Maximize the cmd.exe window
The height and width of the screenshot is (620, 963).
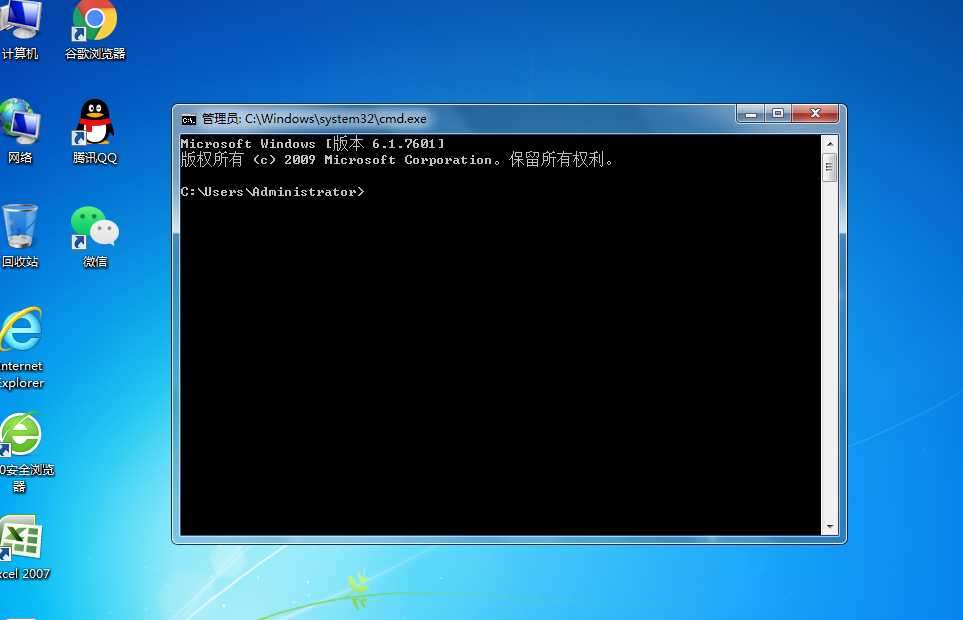click(778, 114)
